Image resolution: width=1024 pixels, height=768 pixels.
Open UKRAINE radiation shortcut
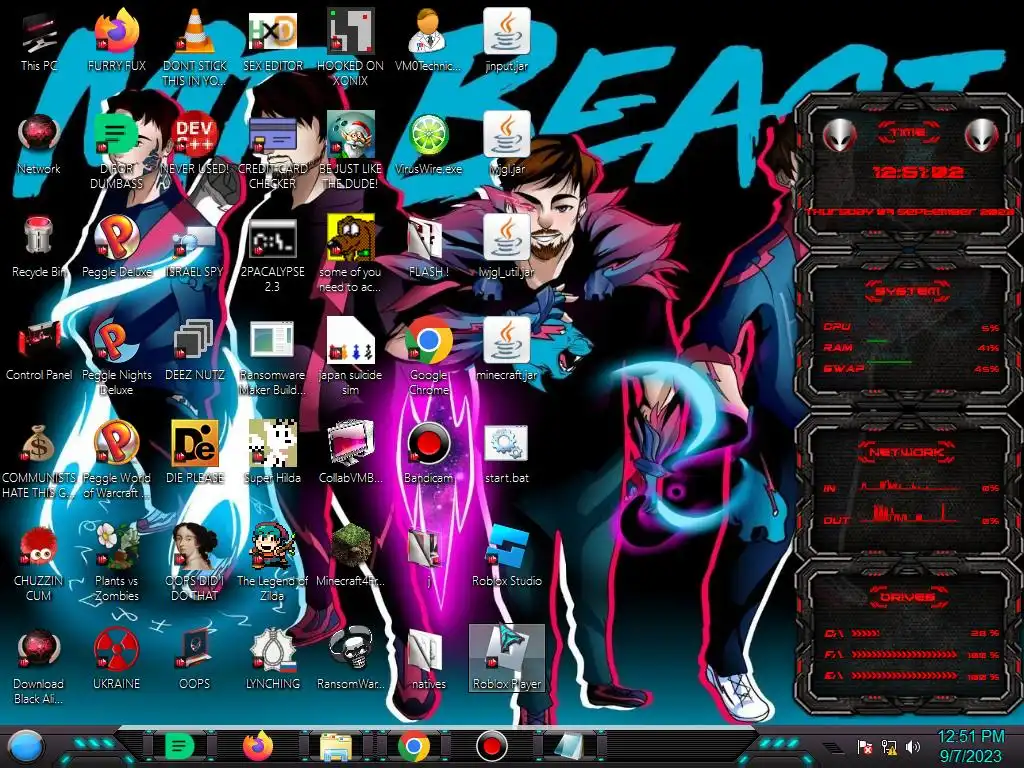tap(116, 658)
